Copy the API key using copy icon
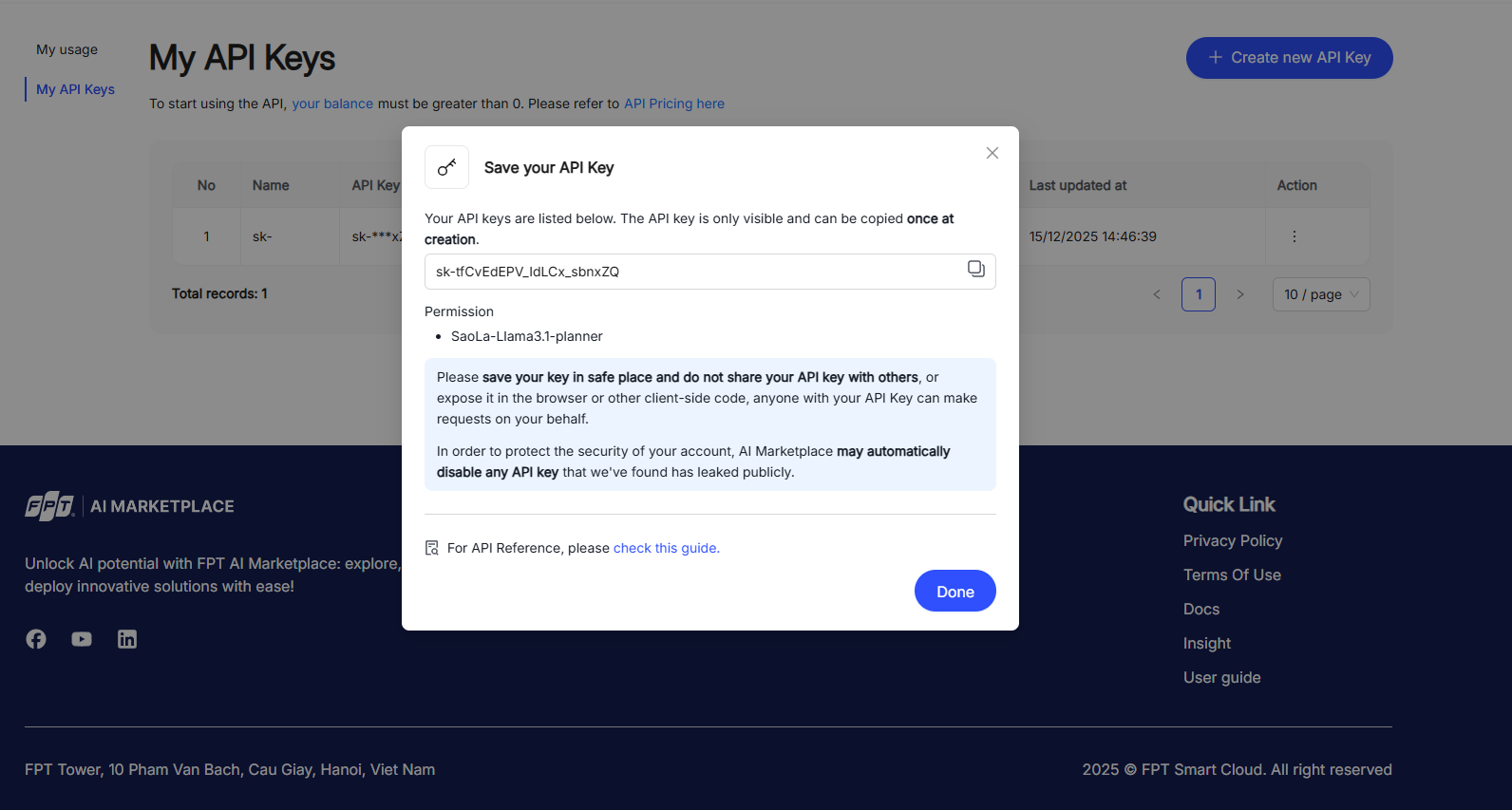The image size is (1512, 810). coord(975,270)
